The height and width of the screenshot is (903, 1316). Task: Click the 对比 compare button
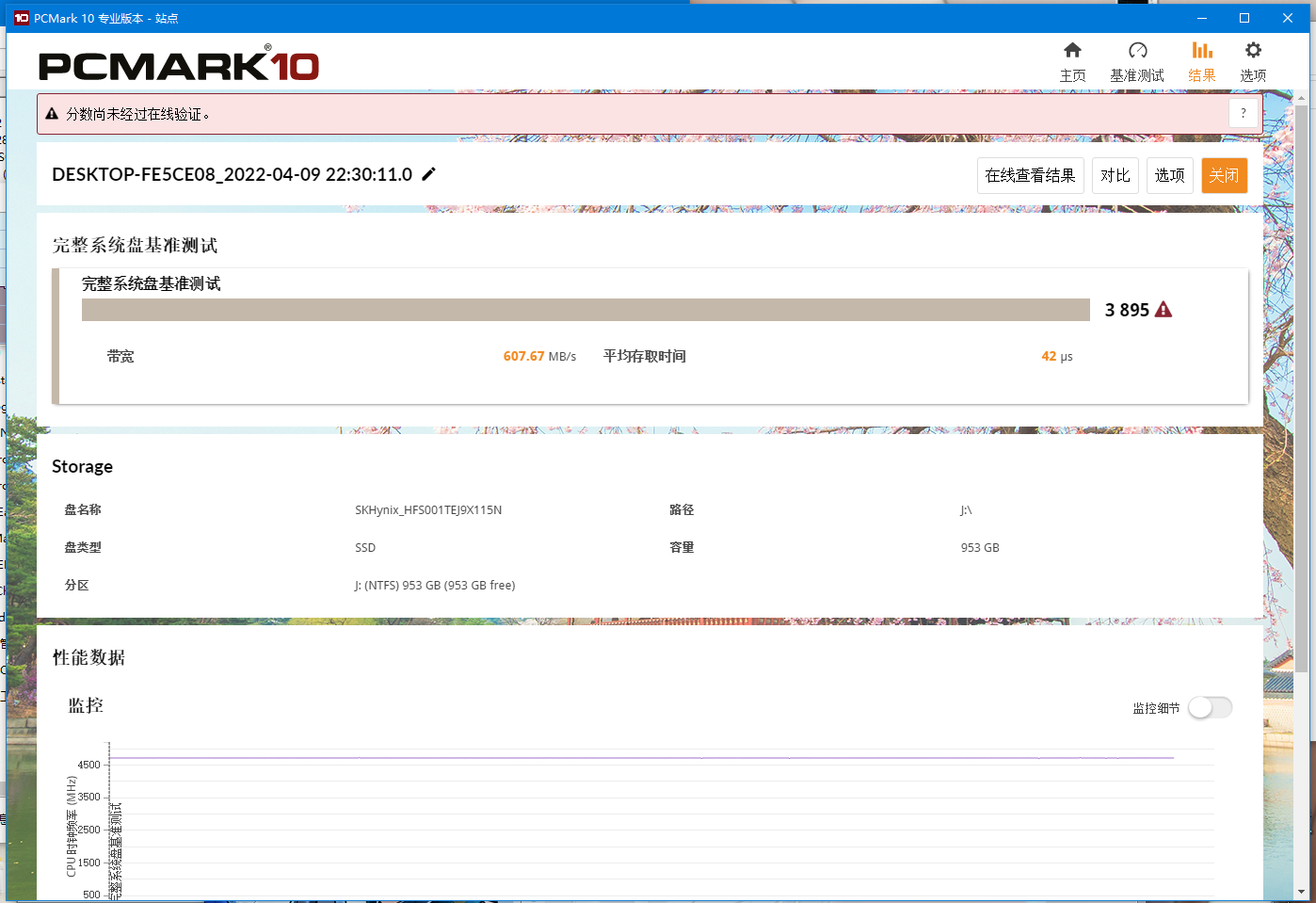tap(1115, 175)
